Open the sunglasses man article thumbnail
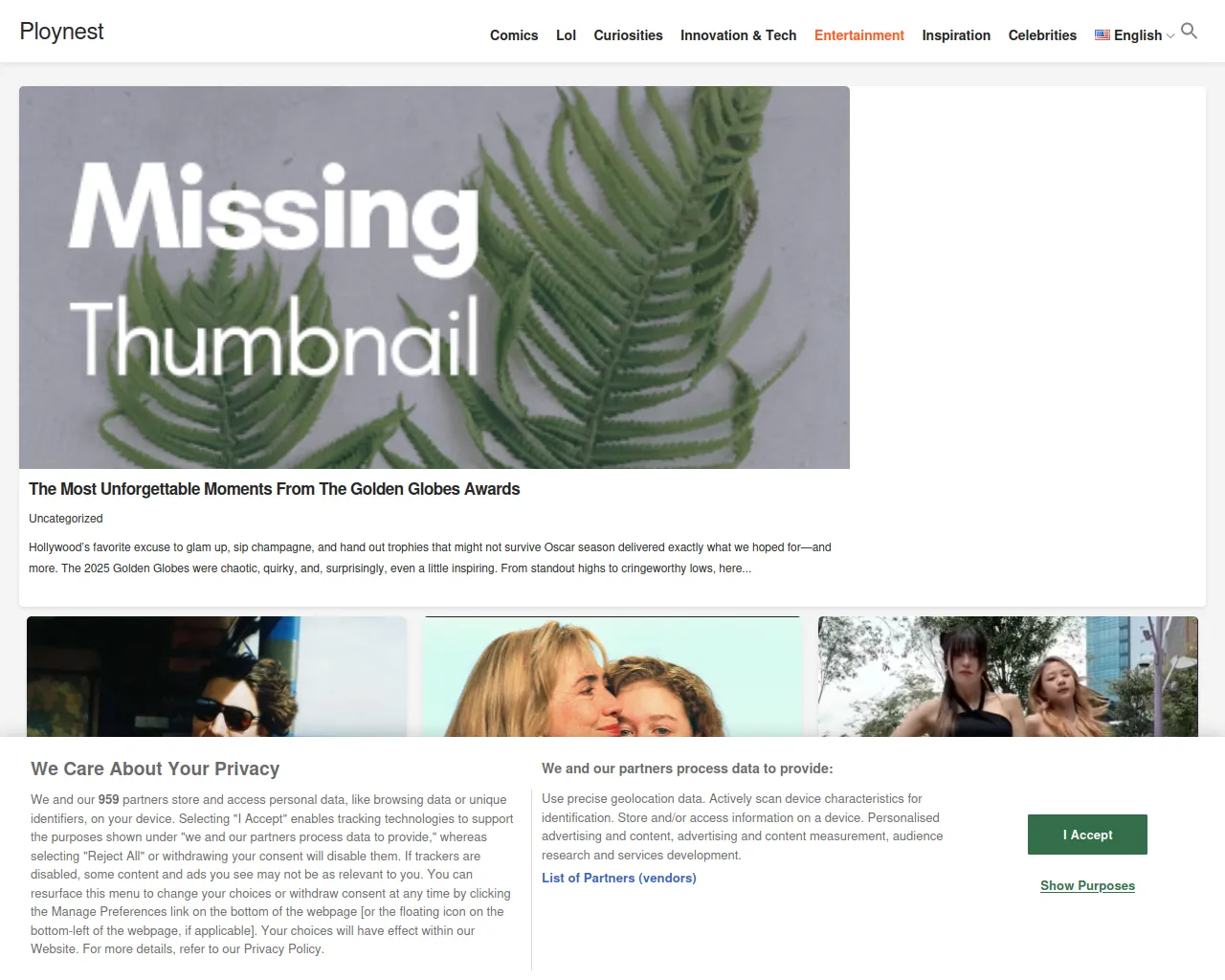Screen dimensions: 1225x980 tap(217, 677)
